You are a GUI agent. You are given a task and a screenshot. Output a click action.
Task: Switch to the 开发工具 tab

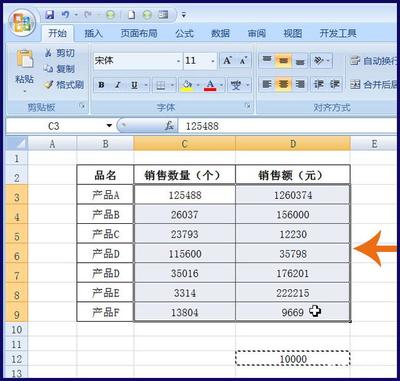tap(338, 33)
